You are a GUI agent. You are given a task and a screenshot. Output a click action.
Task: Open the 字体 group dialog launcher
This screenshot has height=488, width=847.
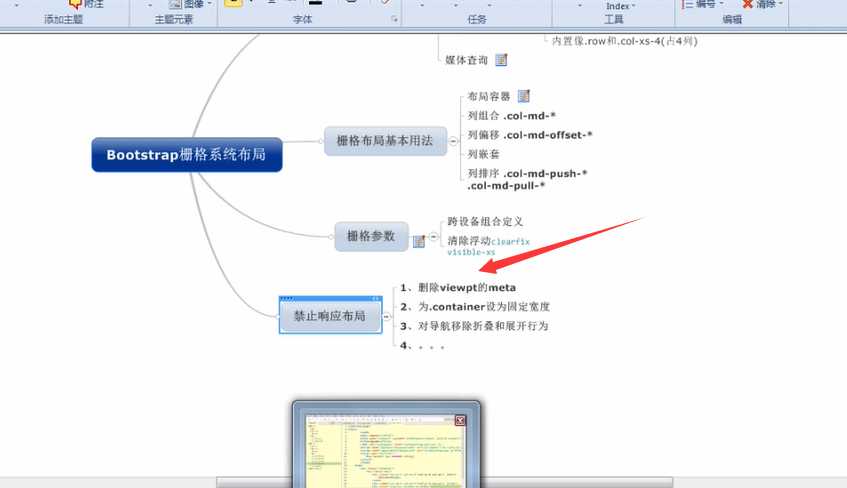394,19
